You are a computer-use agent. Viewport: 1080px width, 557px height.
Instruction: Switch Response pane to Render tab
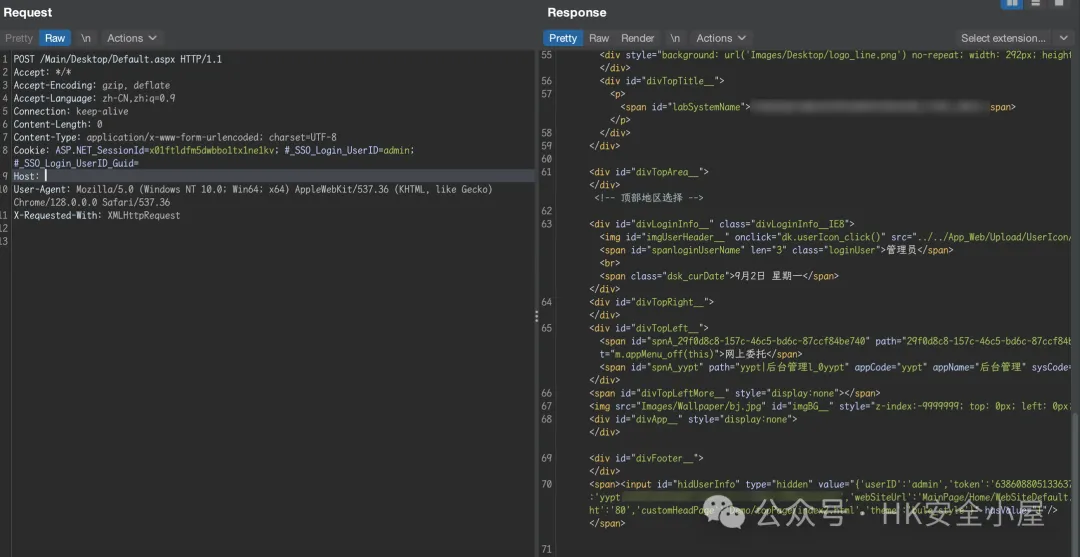tap(638, 39)
